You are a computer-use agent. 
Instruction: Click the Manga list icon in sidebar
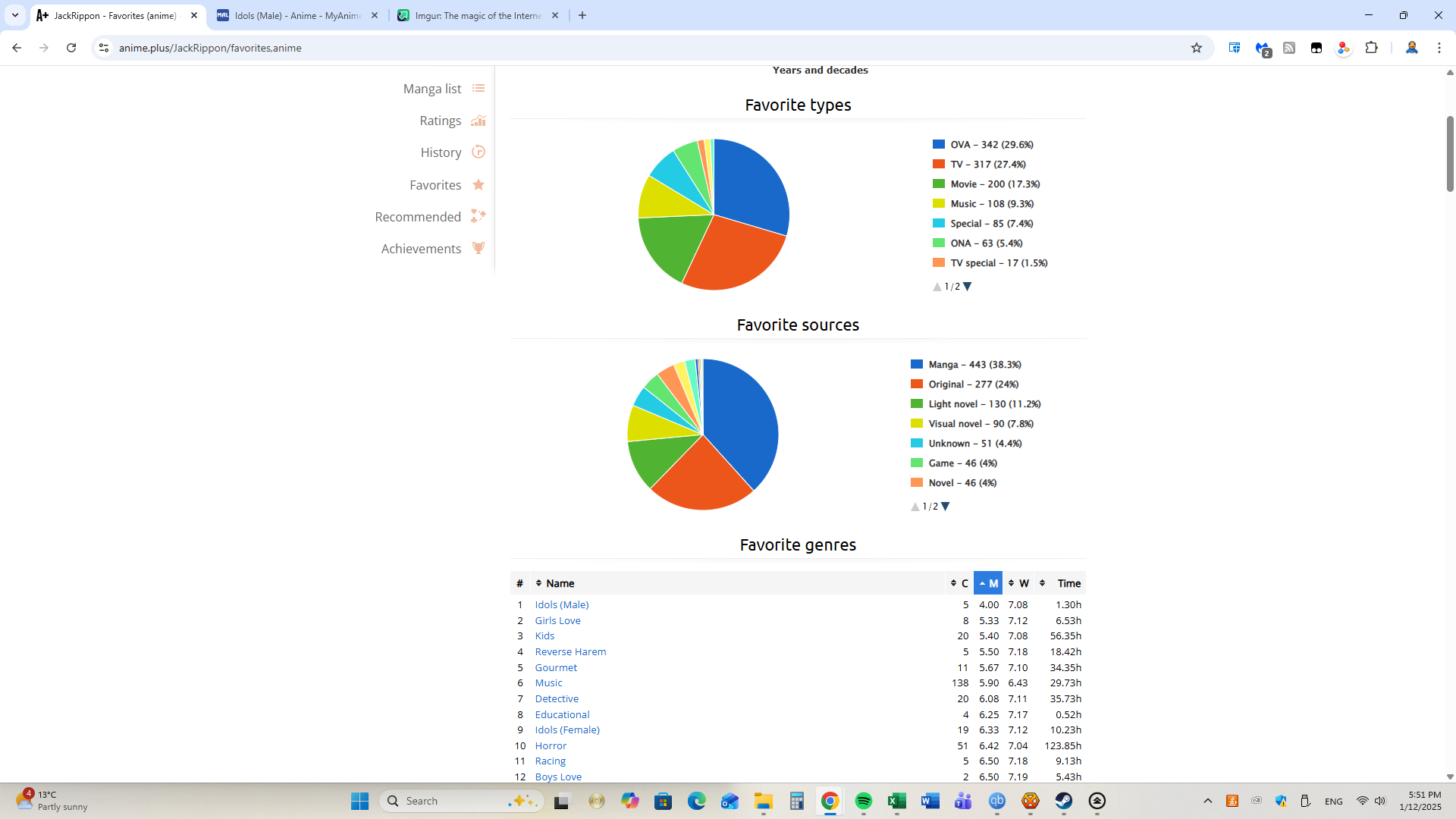[x=479, y=89]
